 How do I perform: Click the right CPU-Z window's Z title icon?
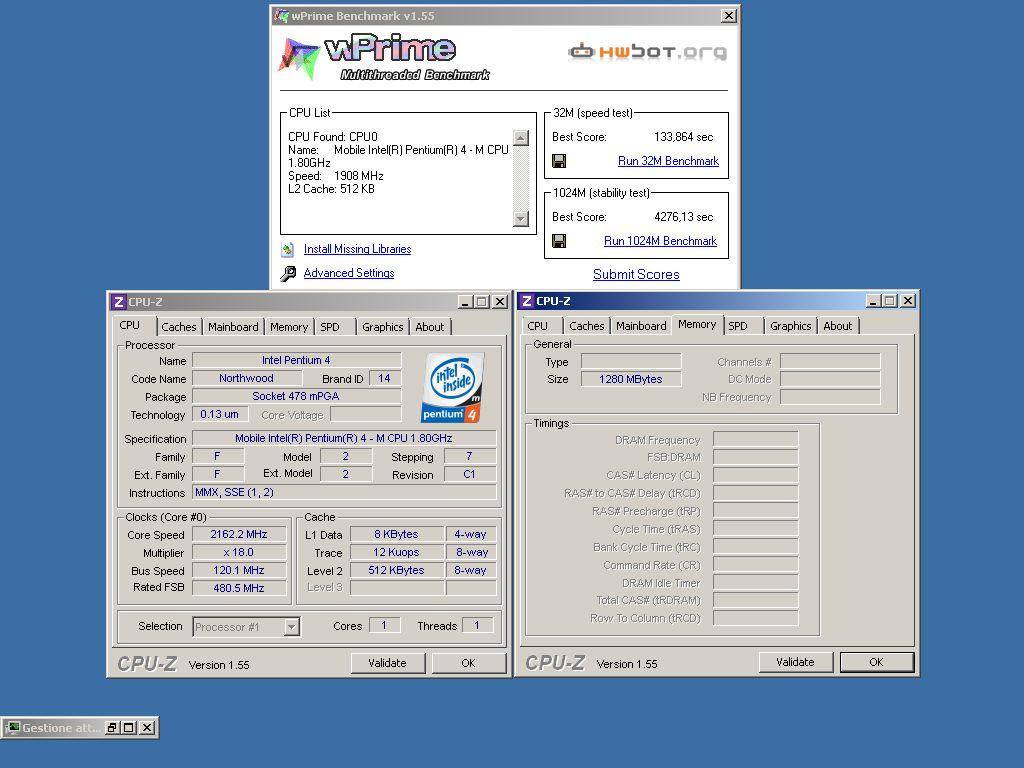pyautogui.click(x=526, y=301)
